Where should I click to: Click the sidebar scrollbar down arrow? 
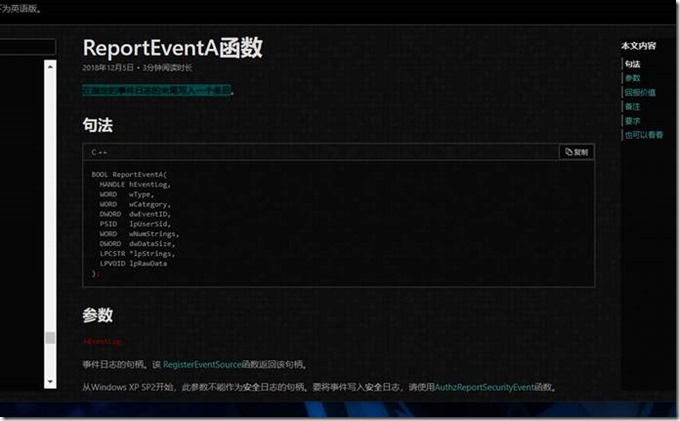[x=50, y=382]
